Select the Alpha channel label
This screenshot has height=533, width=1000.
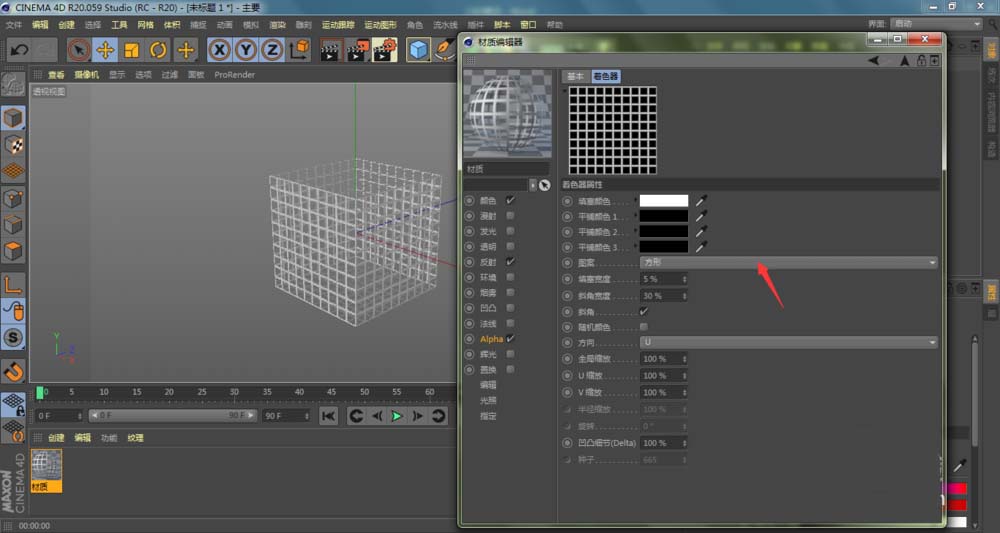coord(492,339)
